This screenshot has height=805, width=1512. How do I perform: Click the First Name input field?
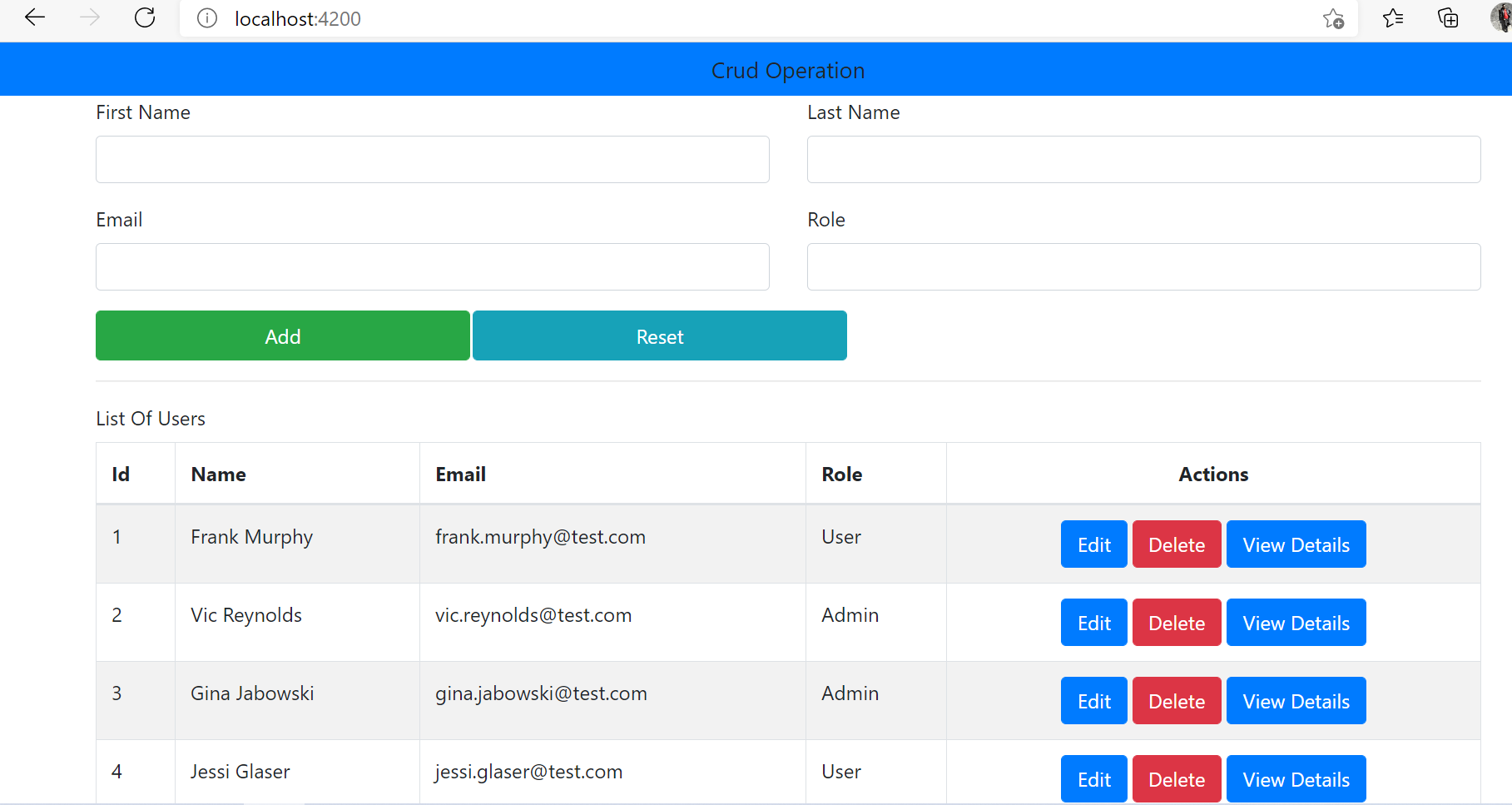tap(432, 159)
